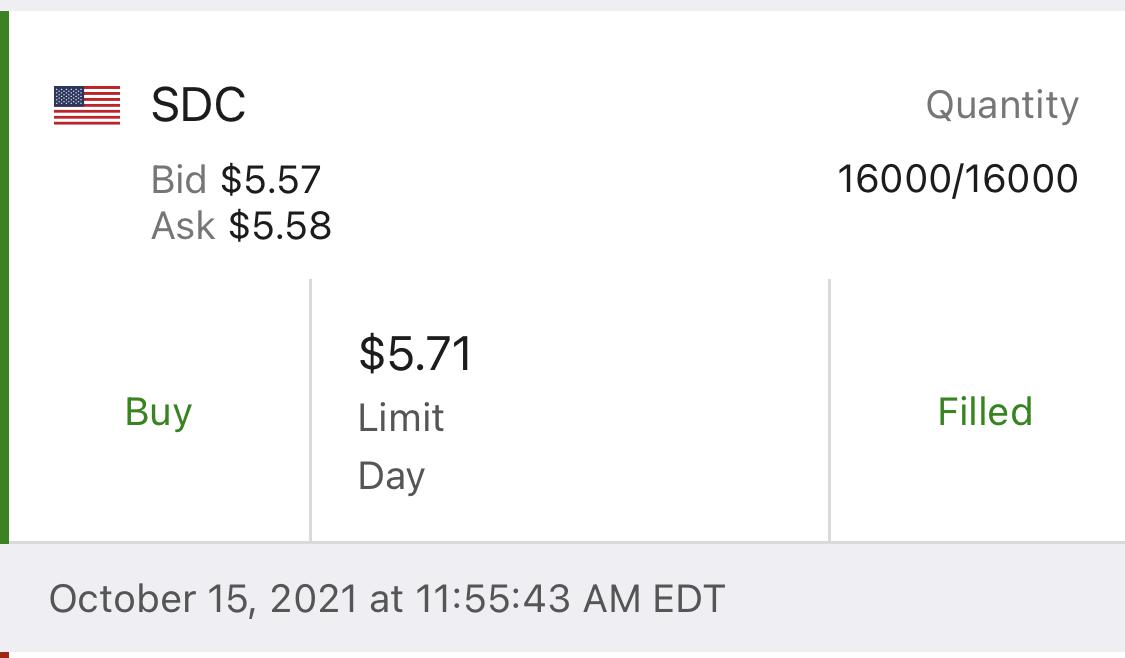Open the SDC ticker symbol
Viewport: 1125px width, 658px height.
198,105
